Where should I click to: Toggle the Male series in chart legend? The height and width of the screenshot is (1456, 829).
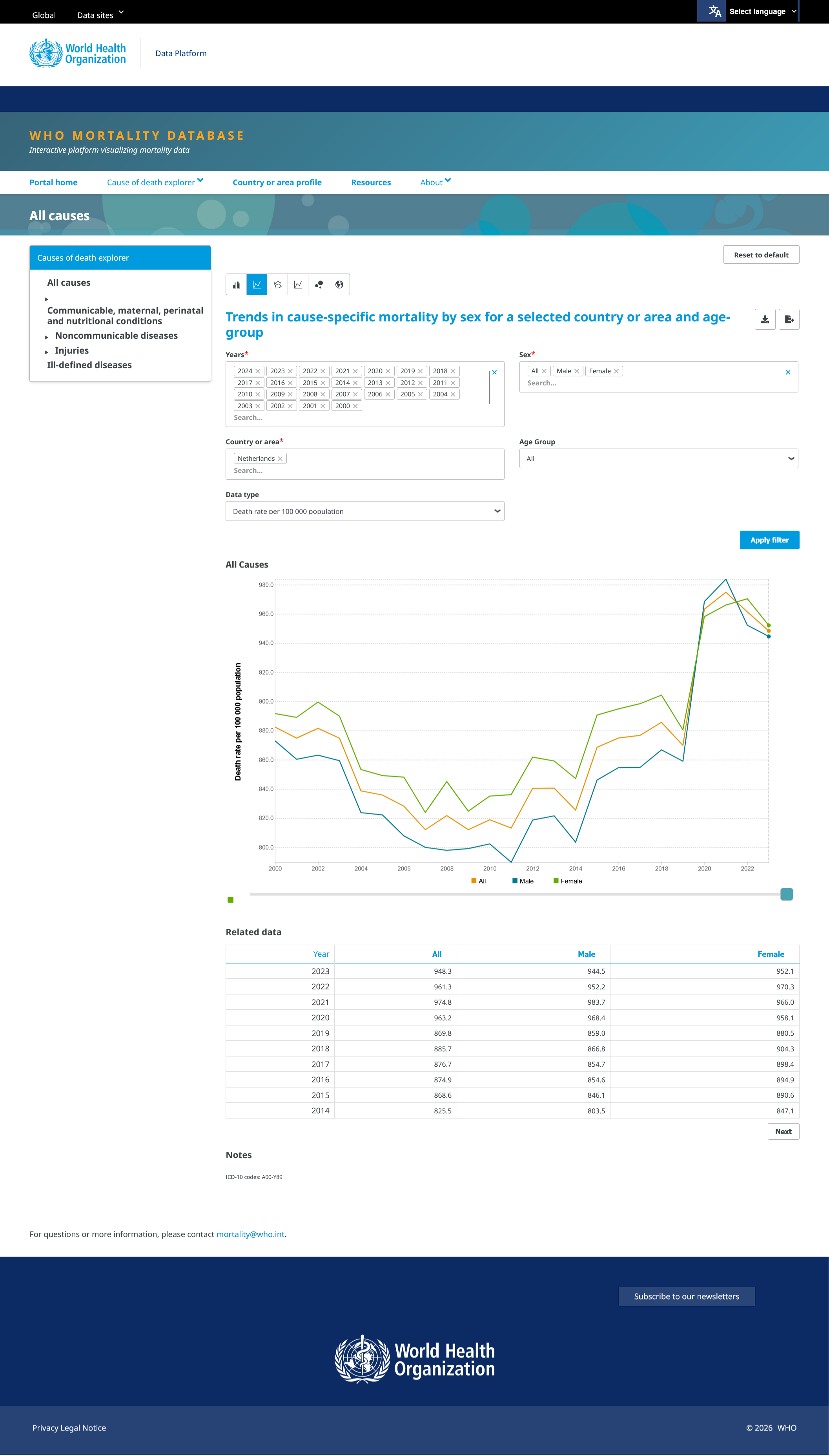(x=523, y=881)
